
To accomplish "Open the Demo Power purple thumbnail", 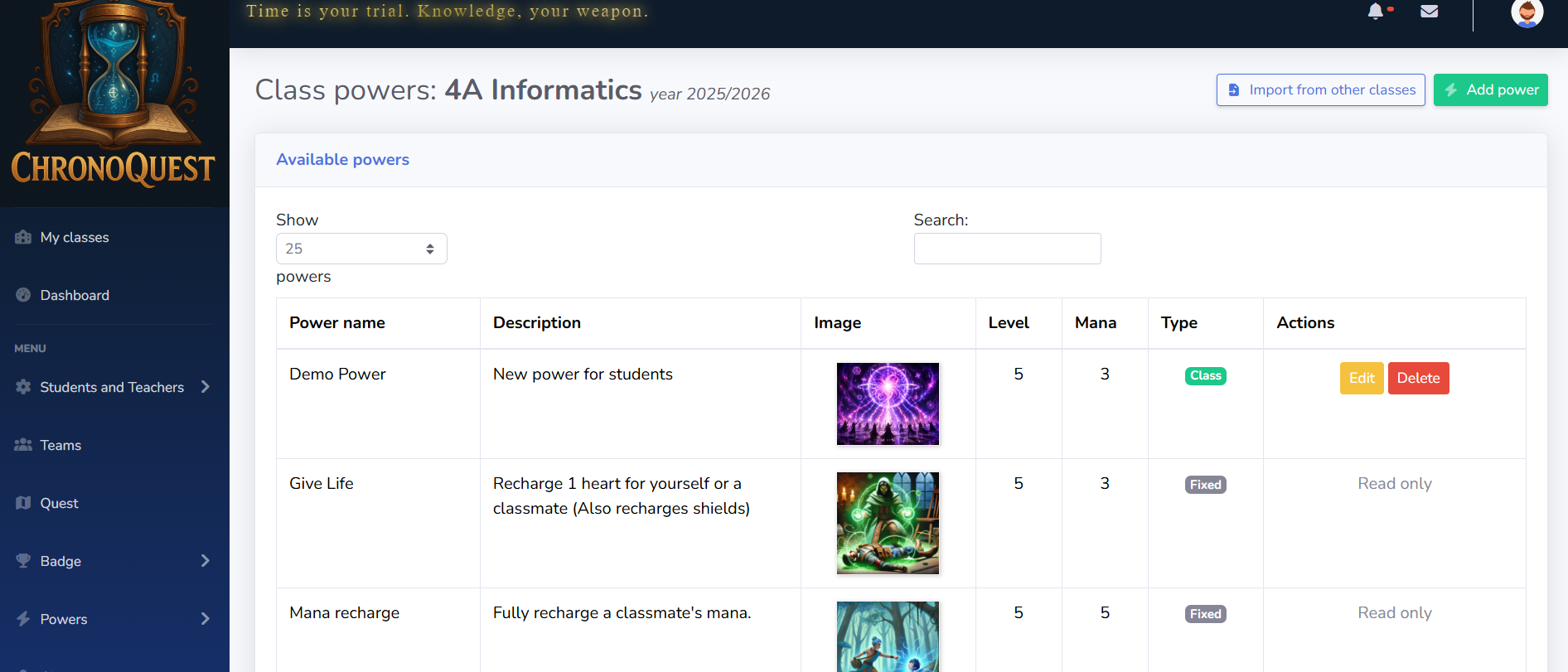I will pos(888,404).
